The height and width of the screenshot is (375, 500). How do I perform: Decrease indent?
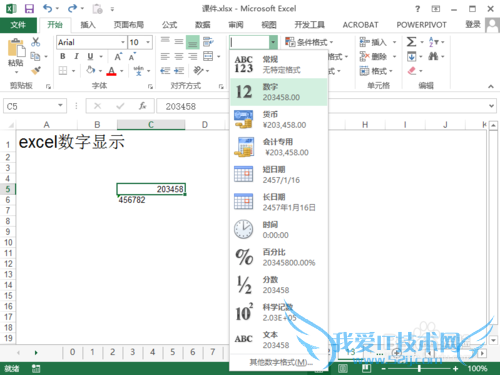pyautogui.click(x=165, y=71)
